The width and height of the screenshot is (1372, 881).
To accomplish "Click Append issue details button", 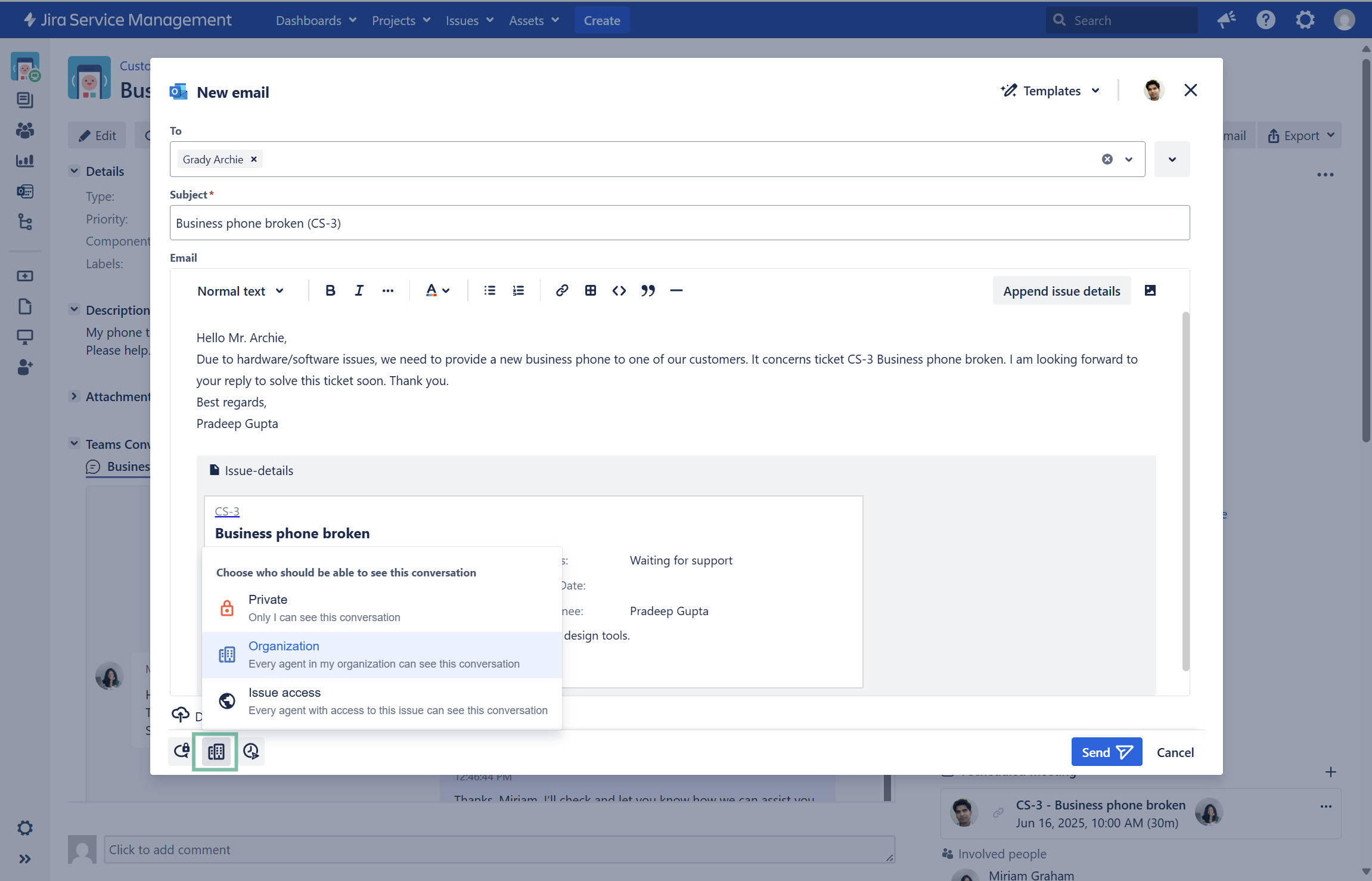I will tap(1061, 291).
